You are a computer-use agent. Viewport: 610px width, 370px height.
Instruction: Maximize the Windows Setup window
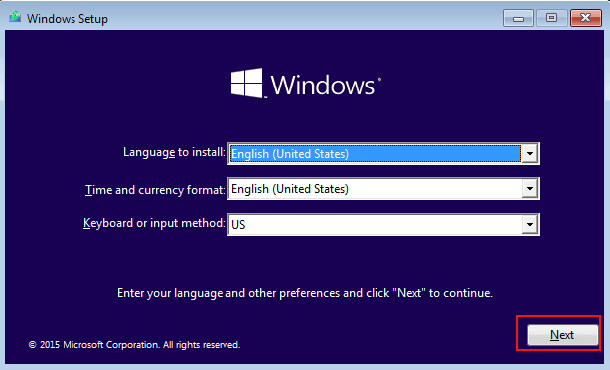pos(551,18)
